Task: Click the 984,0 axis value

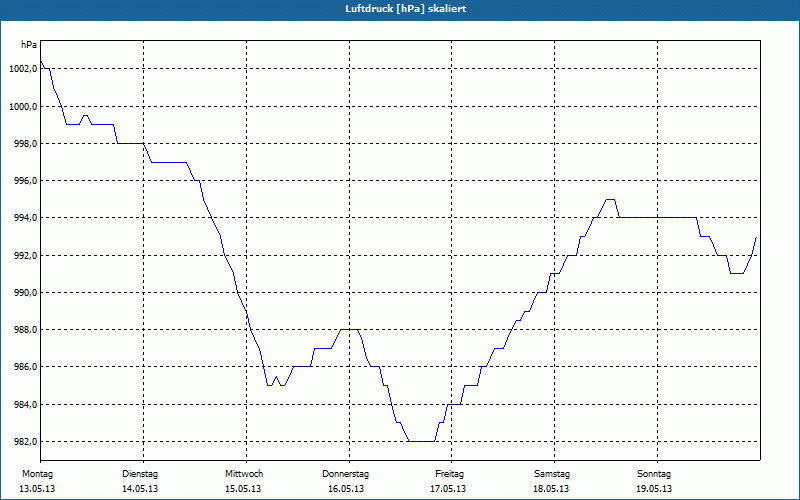Action: 25,405
